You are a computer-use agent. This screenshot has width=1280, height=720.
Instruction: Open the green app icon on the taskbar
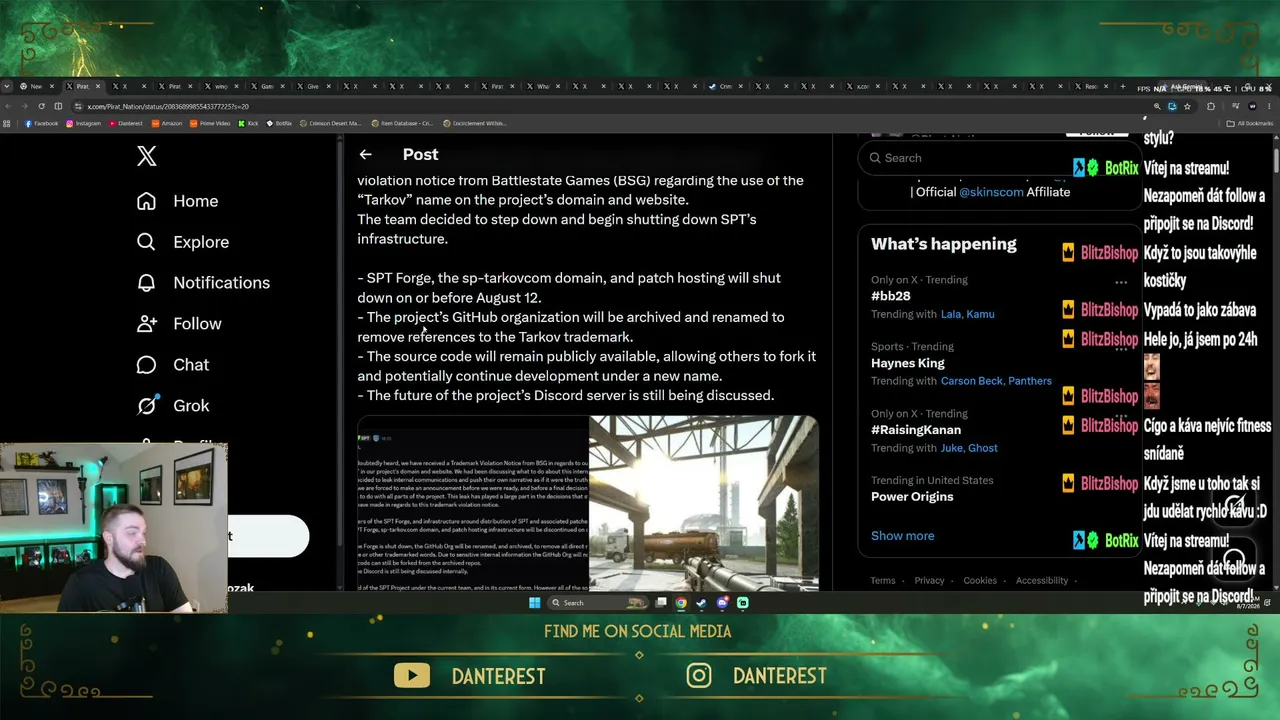(742, 603)
